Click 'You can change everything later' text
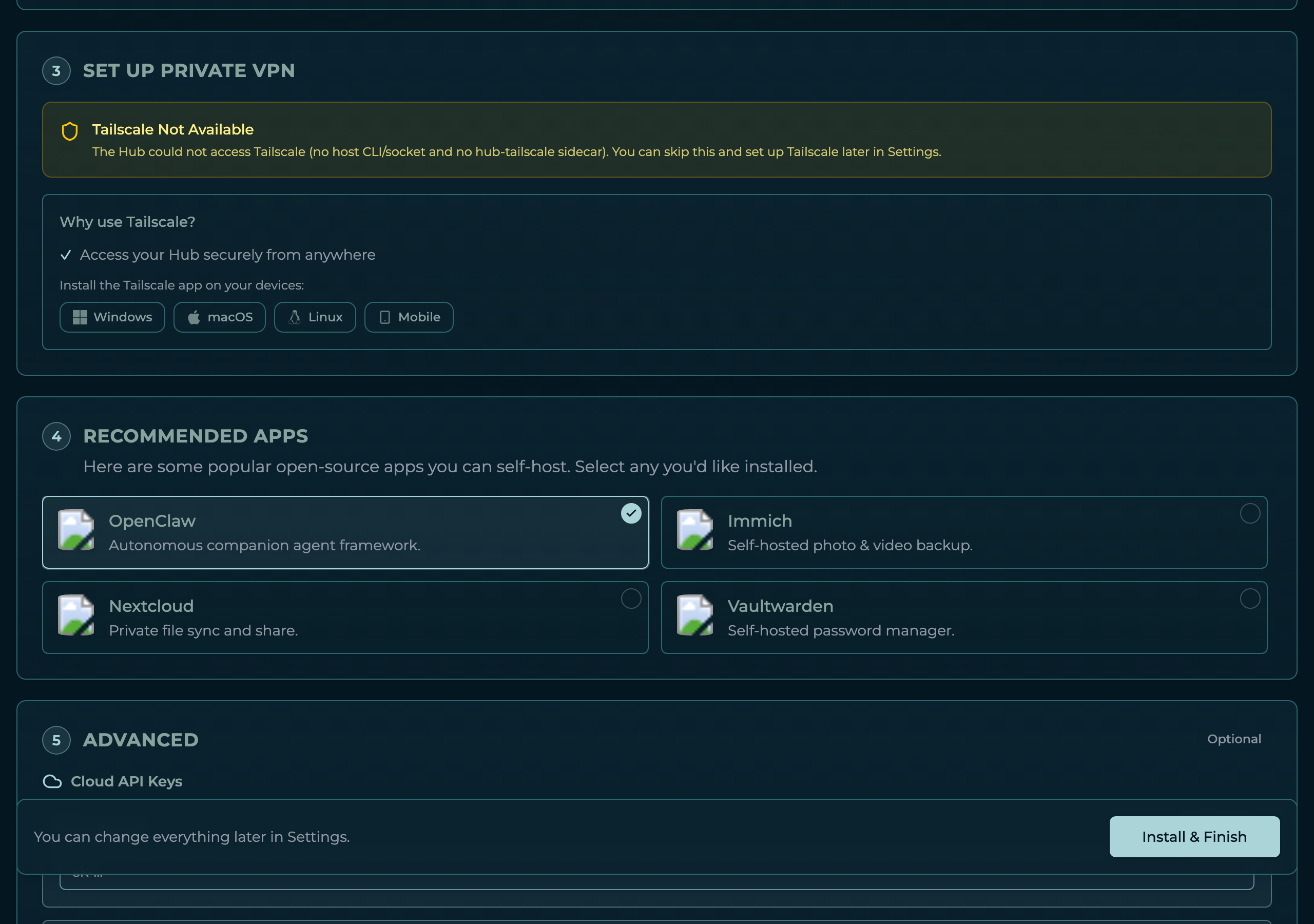This screenshot has height=924, width=1314. pos(192,837)
